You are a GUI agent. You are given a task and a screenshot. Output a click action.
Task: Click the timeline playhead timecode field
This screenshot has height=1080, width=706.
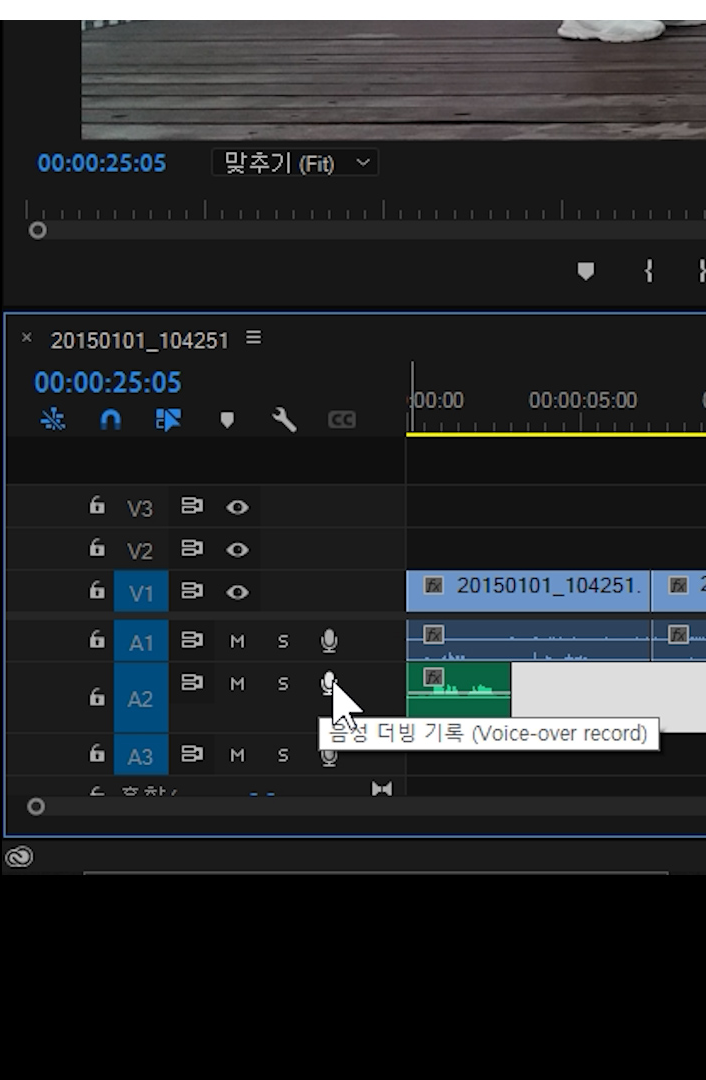108,382
